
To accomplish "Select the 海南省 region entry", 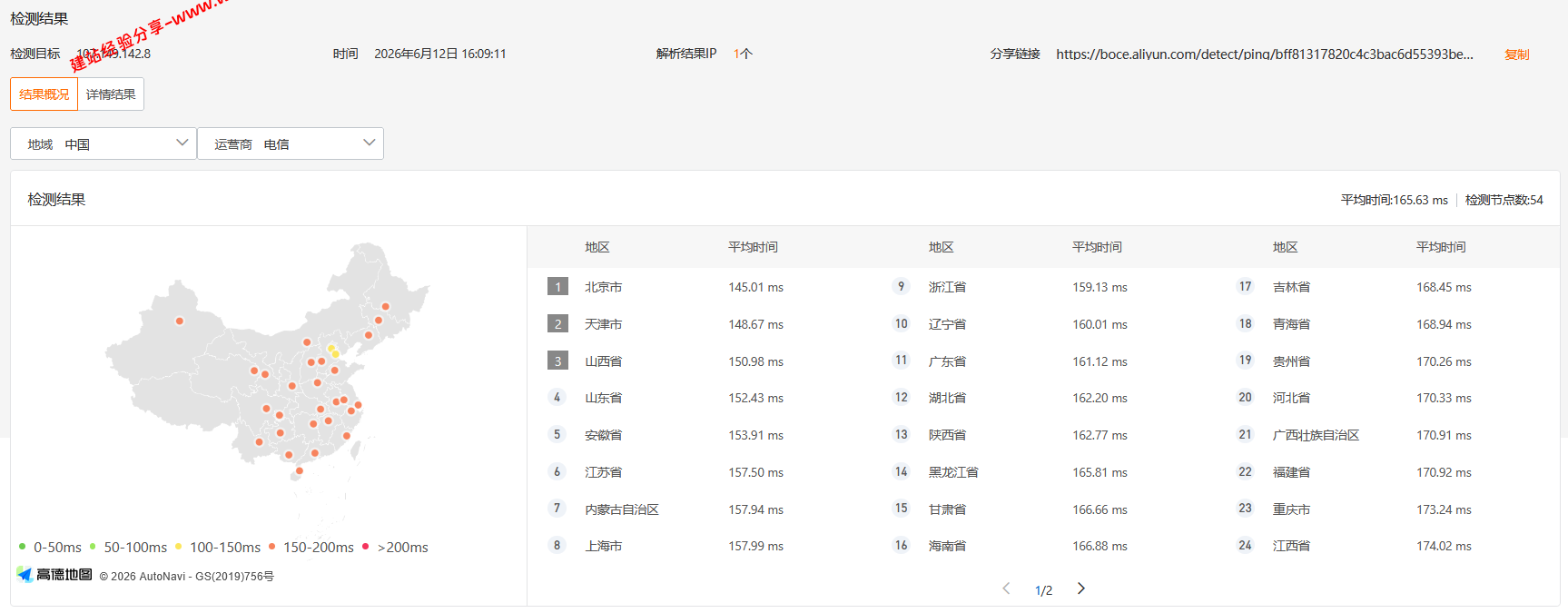I will click(947, 546).
